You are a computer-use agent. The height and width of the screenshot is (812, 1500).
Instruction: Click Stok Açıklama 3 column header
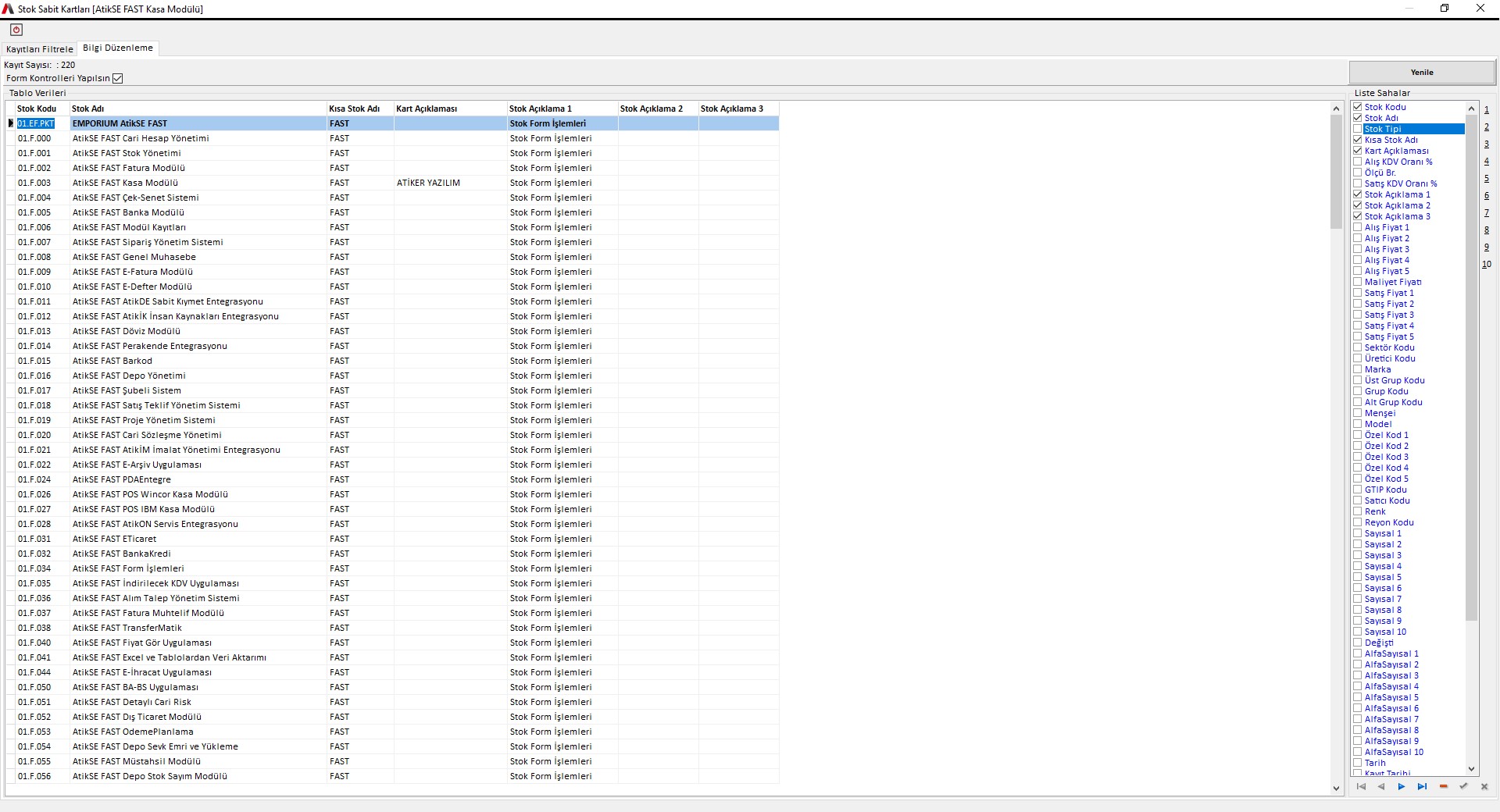[x=738, y=109]
